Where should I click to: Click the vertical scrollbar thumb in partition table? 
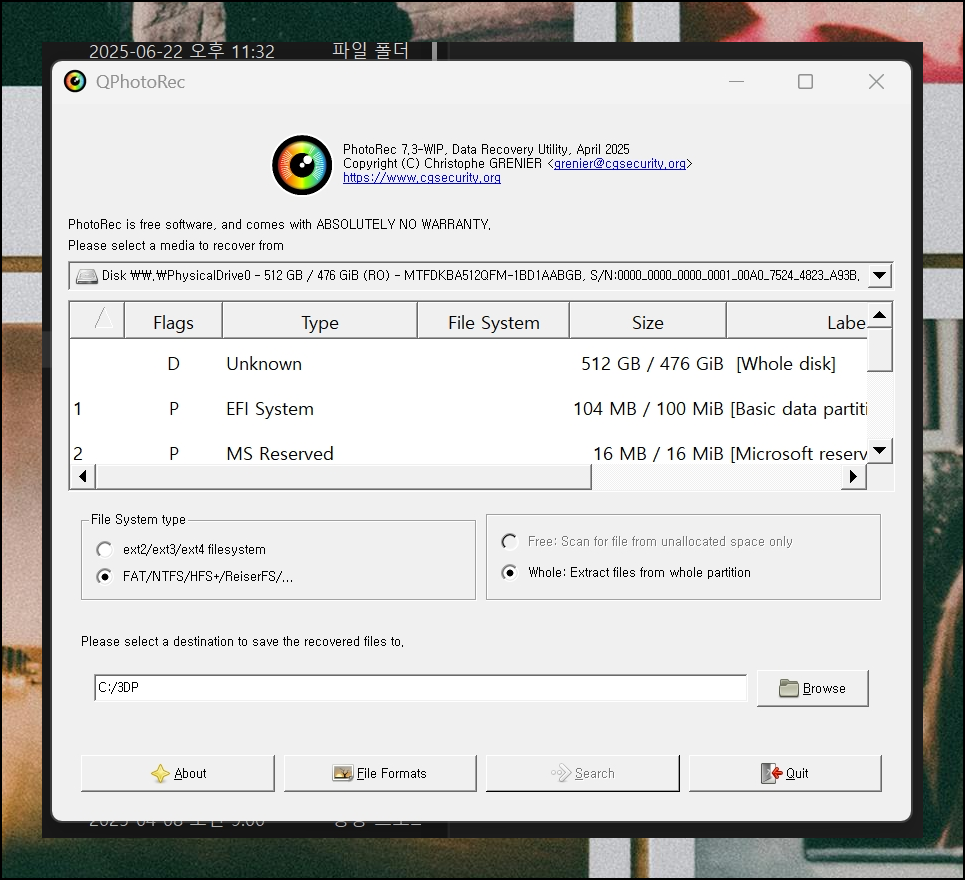pyautogui.click(x=880, y=350)
